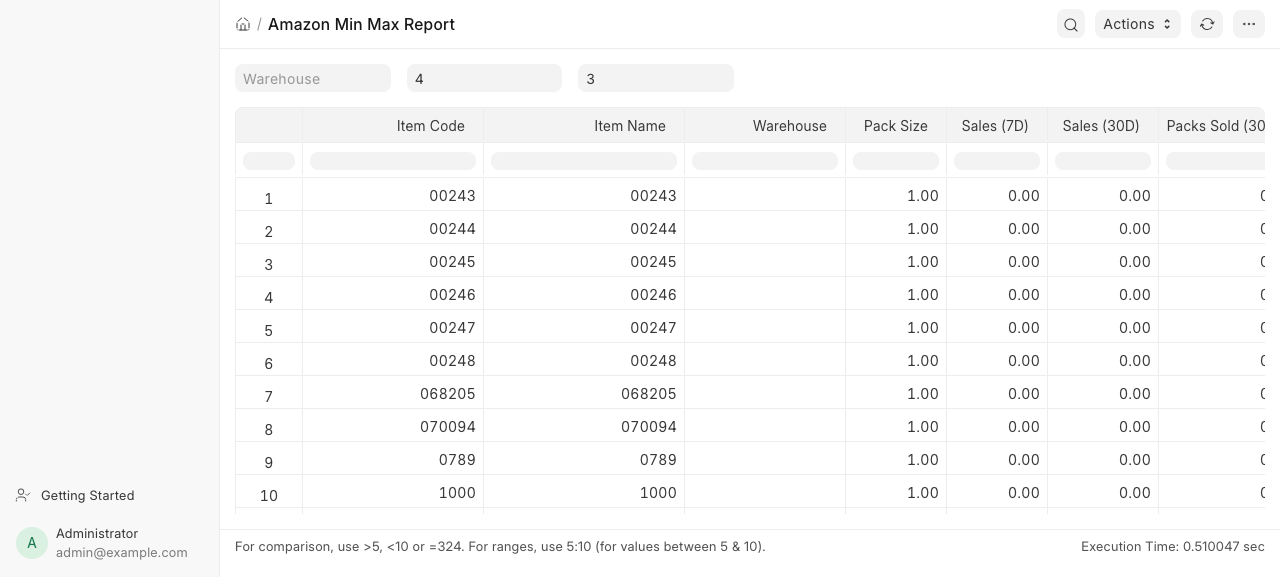Open the three-dots more options menu
The image size is (1280, 577).
[x=1249, y=24]
